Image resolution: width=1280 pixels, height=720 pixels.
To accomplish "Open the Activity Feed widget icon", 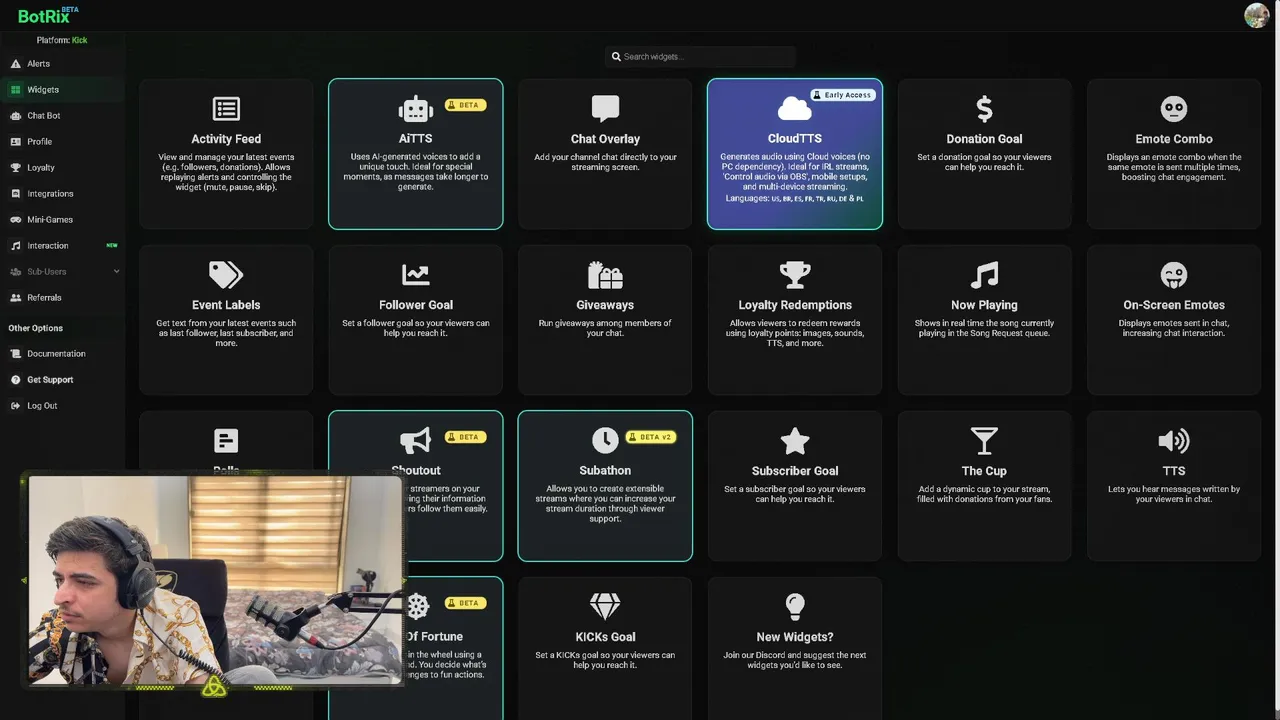I will [x=226, y=108].
